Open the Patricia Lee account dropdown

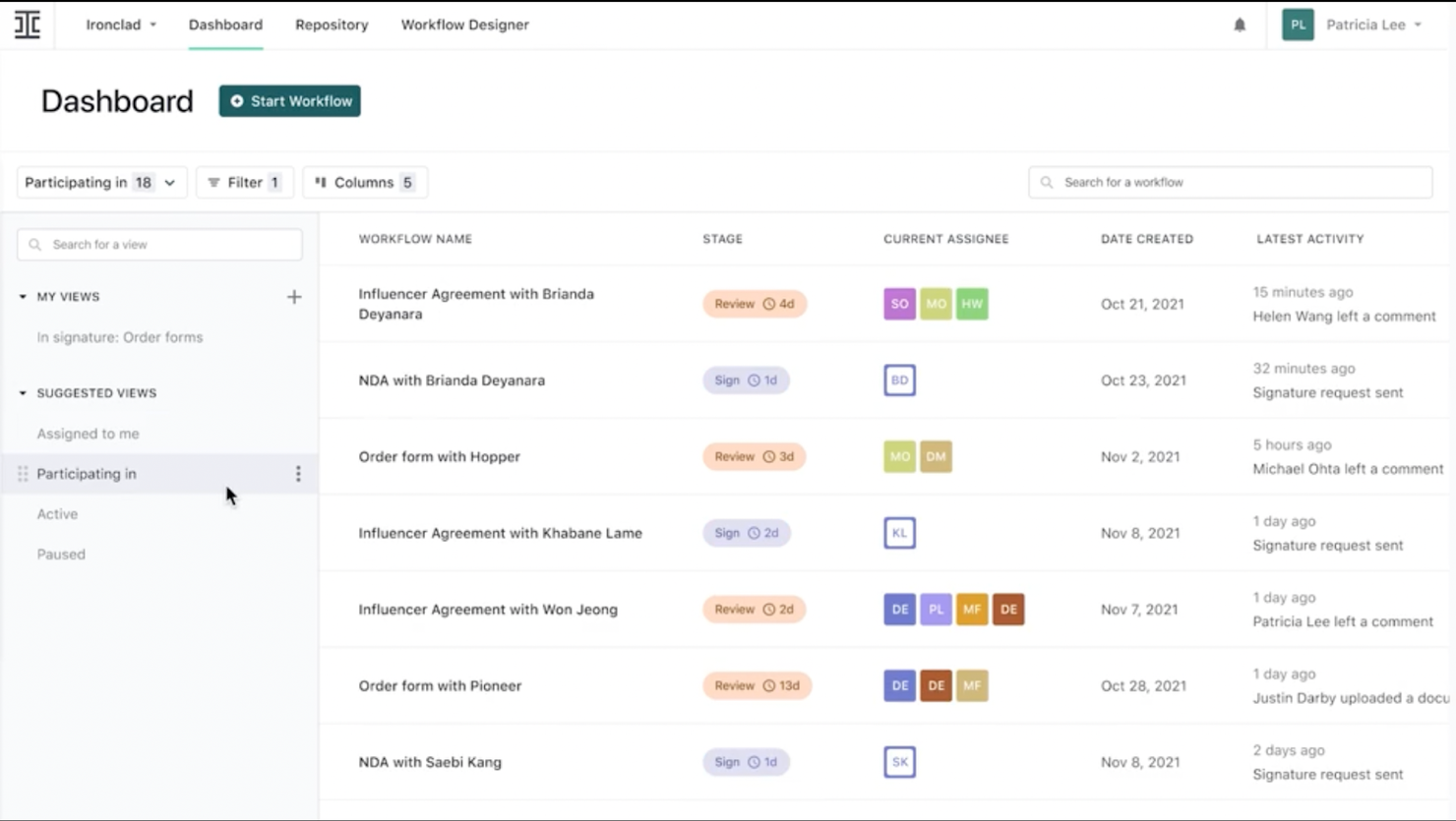coord(1375,25)
